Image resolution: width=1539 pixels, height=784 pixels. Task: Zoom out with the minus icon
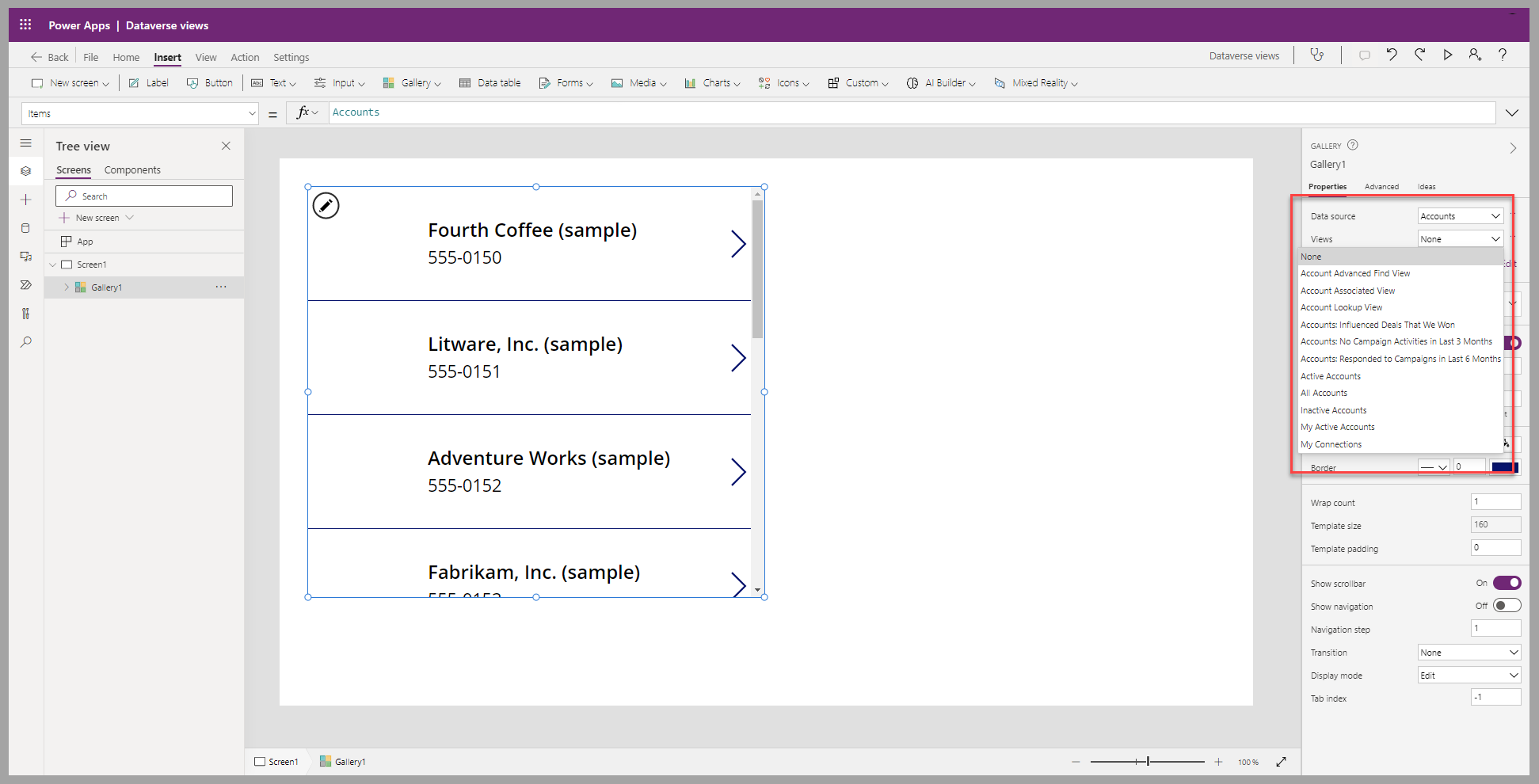(x=1076, y=762)
